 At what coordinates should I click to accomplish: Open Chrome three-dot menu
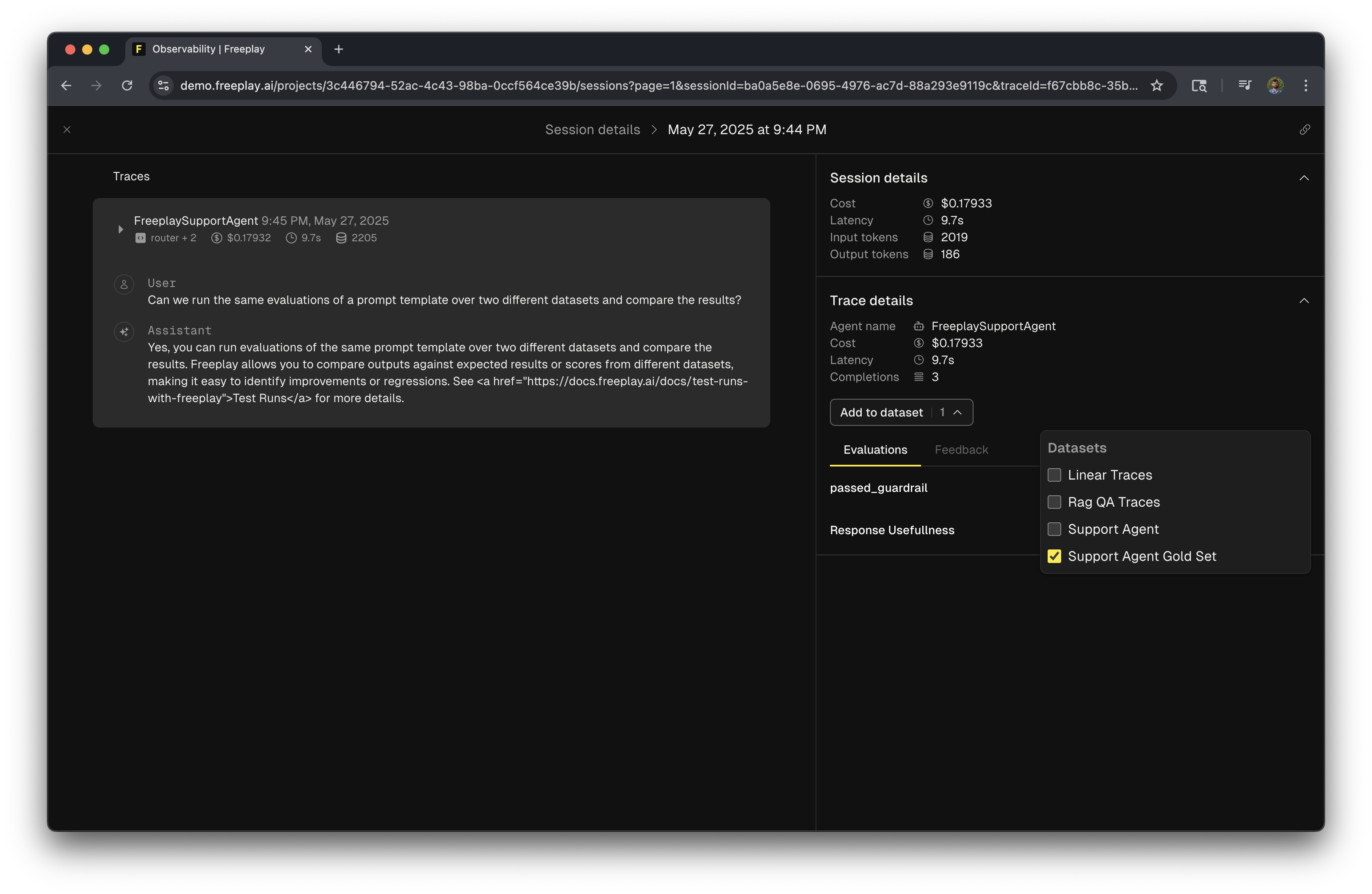click(1306, 86)
